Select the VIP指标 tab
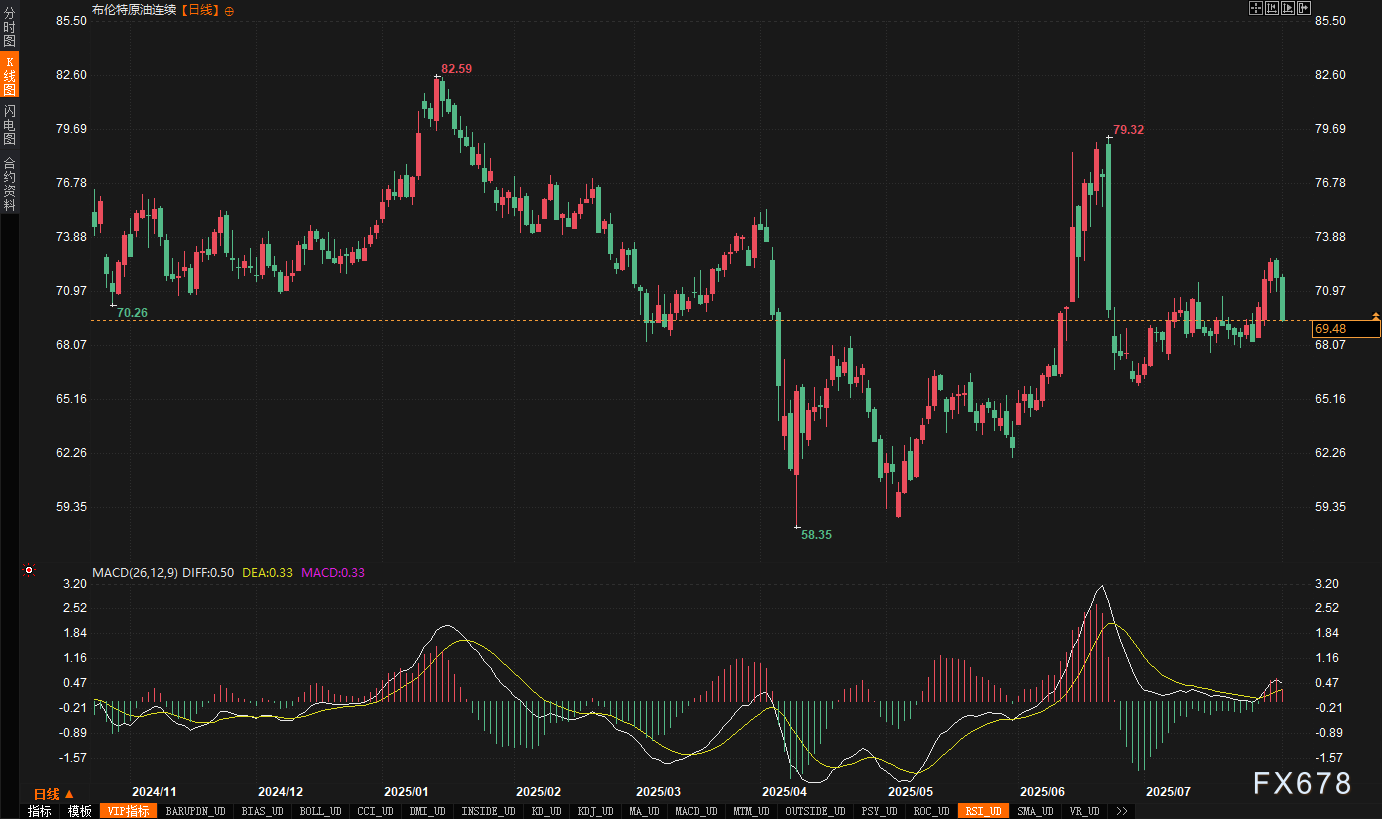Screen dimensions: 1382x819 (x=128, y=811)
